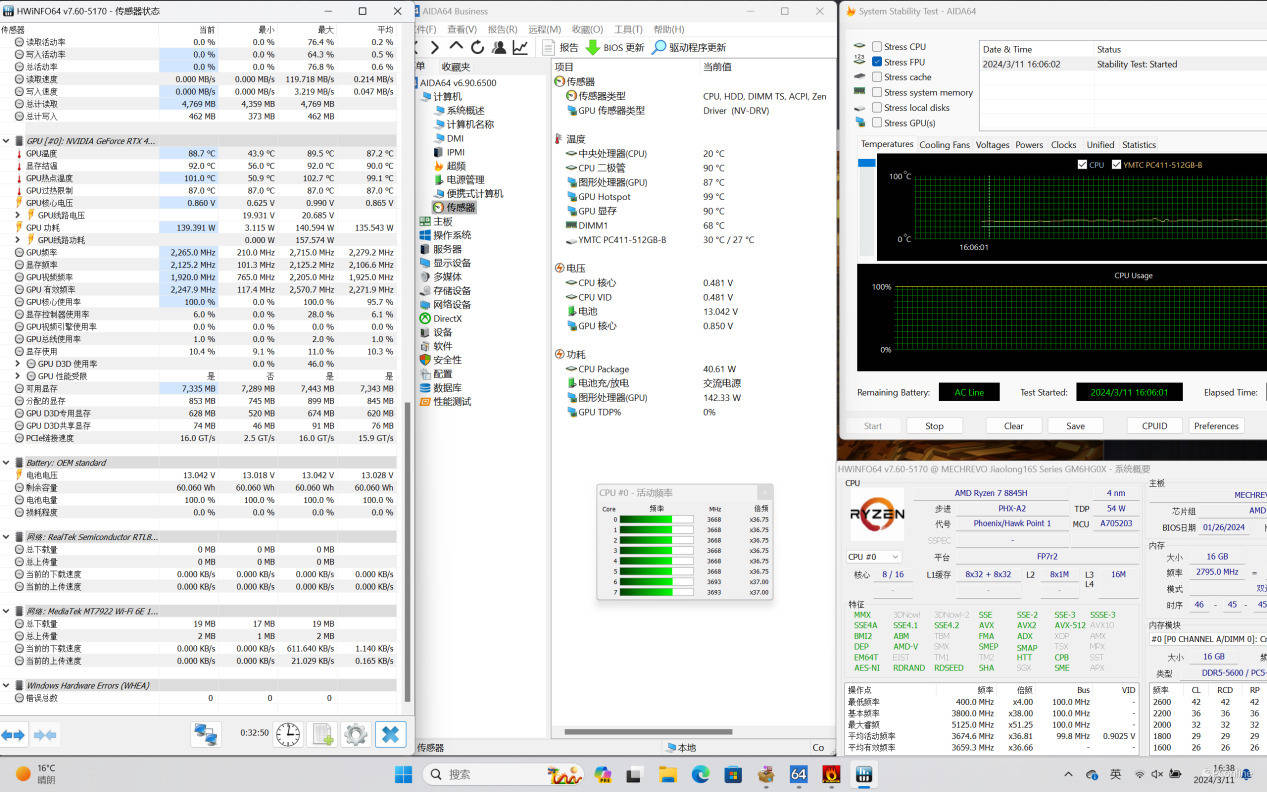This screenshot has width=1267, height=792.
Task: Click the HWiNFO clock reset timer icon
Action: click(288, 734)
